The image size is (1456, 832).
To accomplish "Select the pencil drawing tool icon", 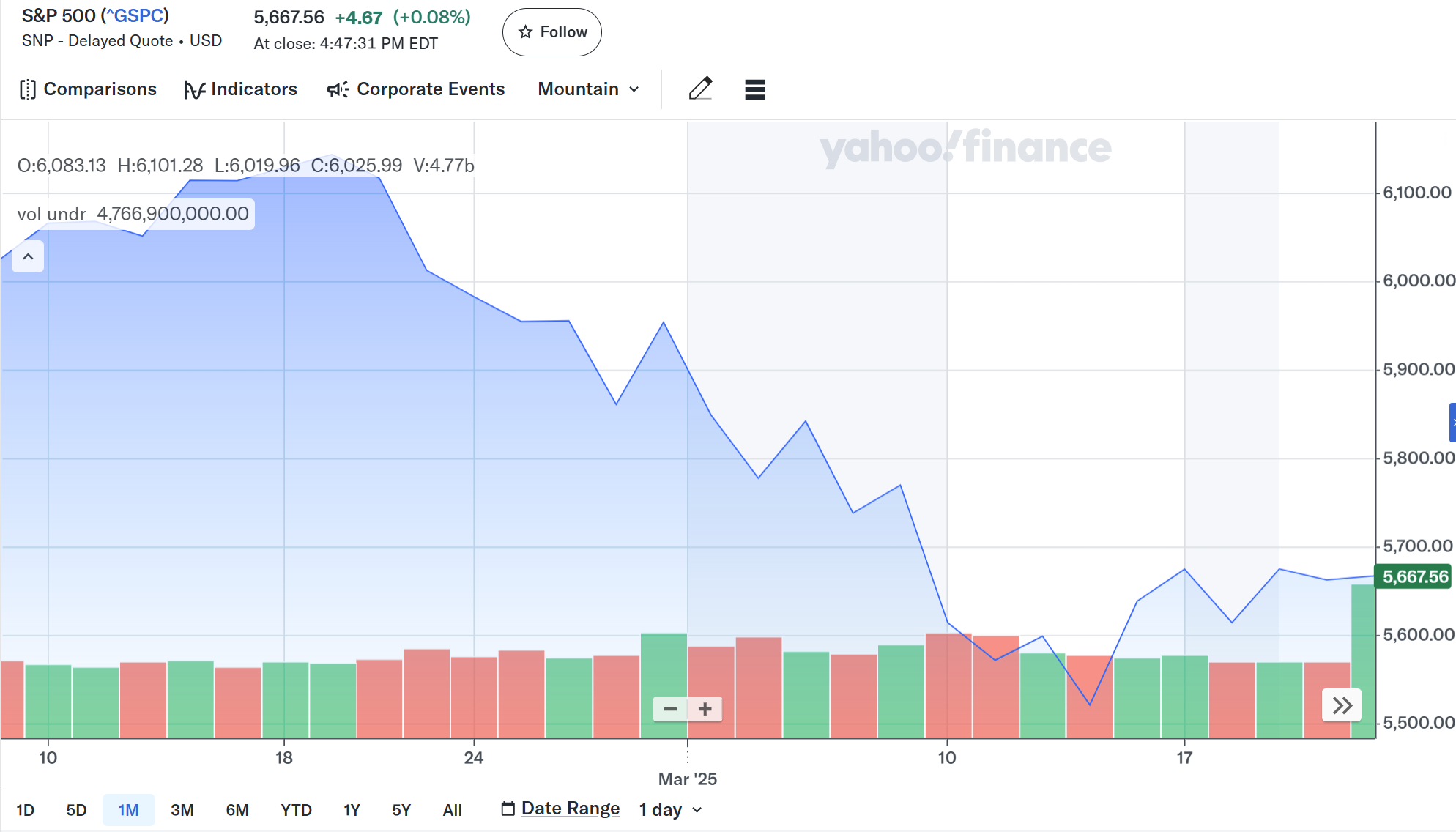I will click(x=701, y=89).
